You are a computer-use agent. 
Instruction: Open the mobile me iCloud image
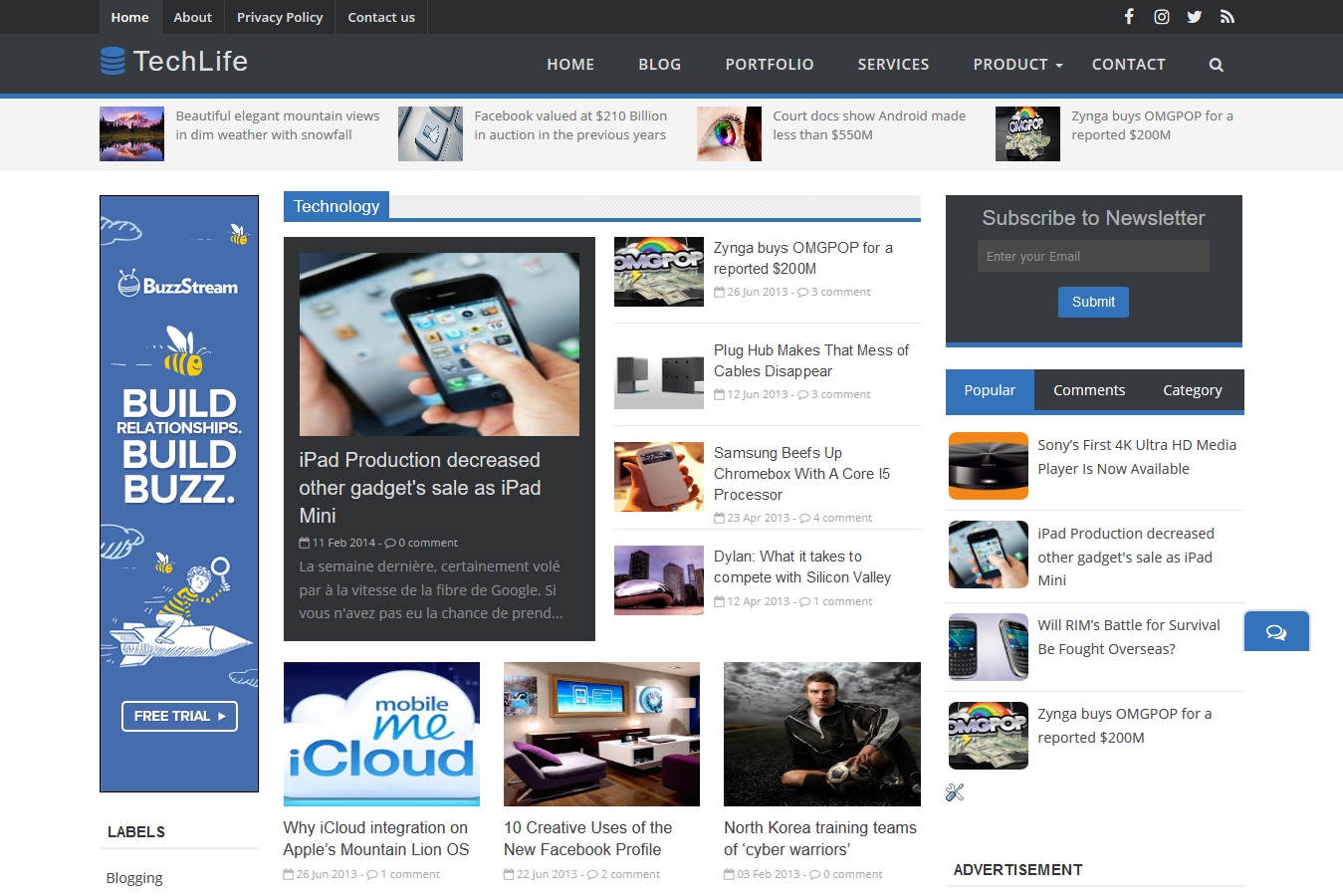(x=381, y=734)
